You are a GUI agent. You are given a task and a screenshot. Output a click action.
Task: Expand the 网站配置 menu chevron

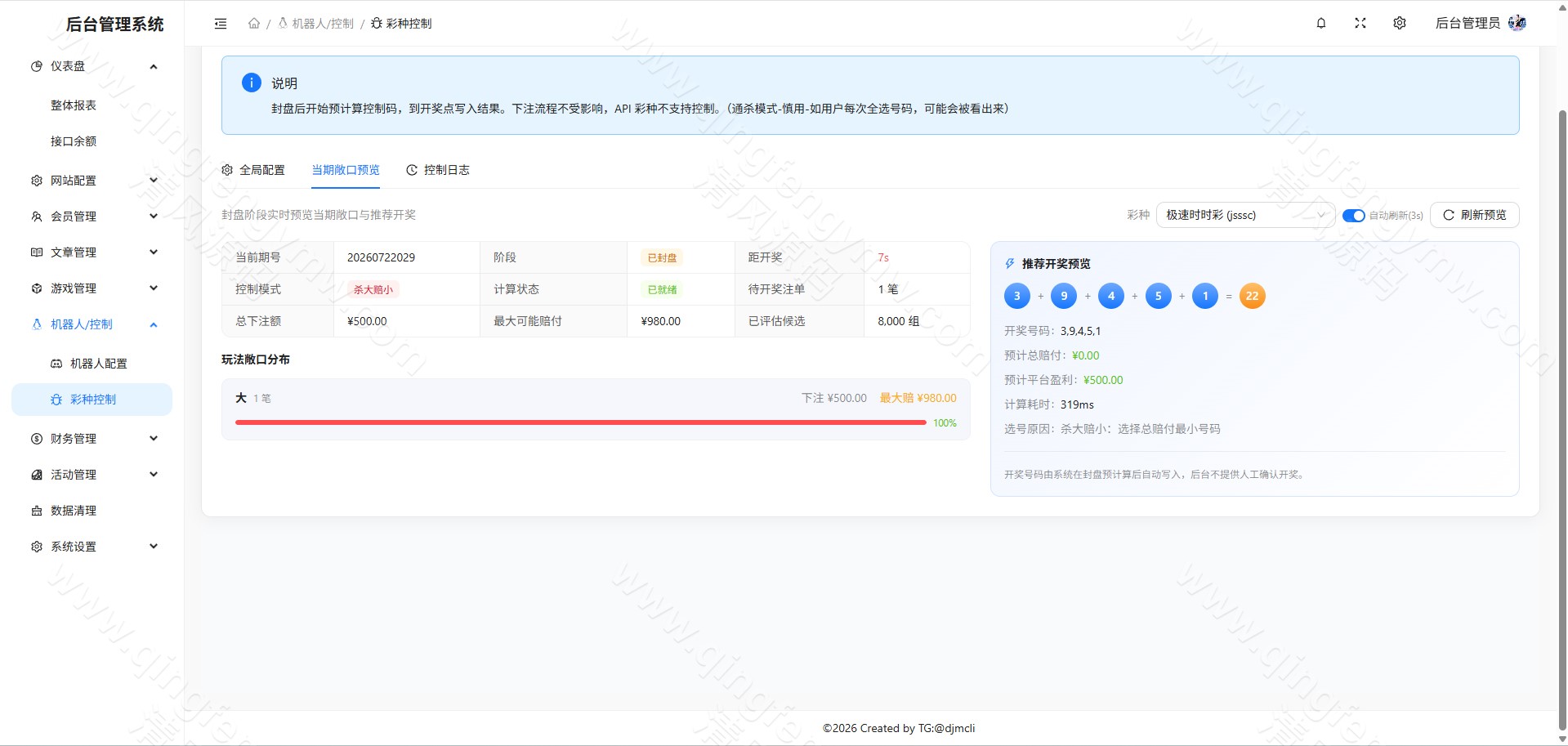coord(154,181)
